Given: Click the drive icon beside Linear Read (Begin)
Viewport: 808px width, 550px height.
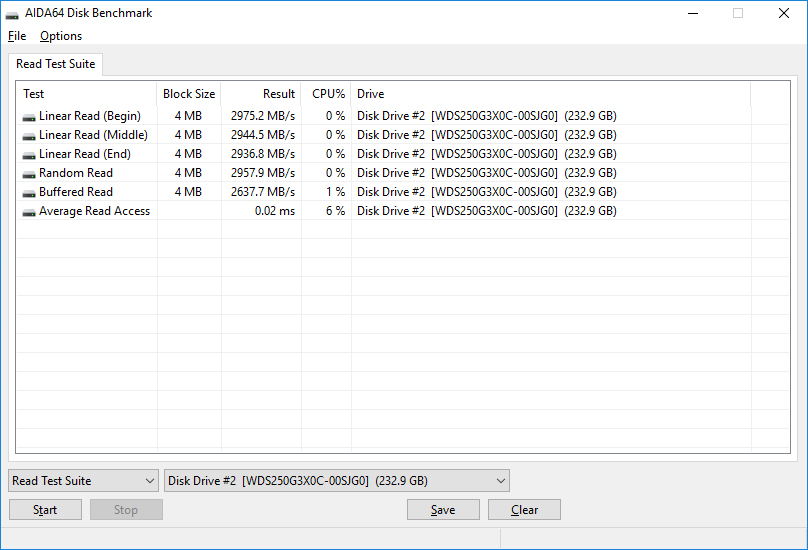Looking at the screenshot, I should tap(29, 118).
